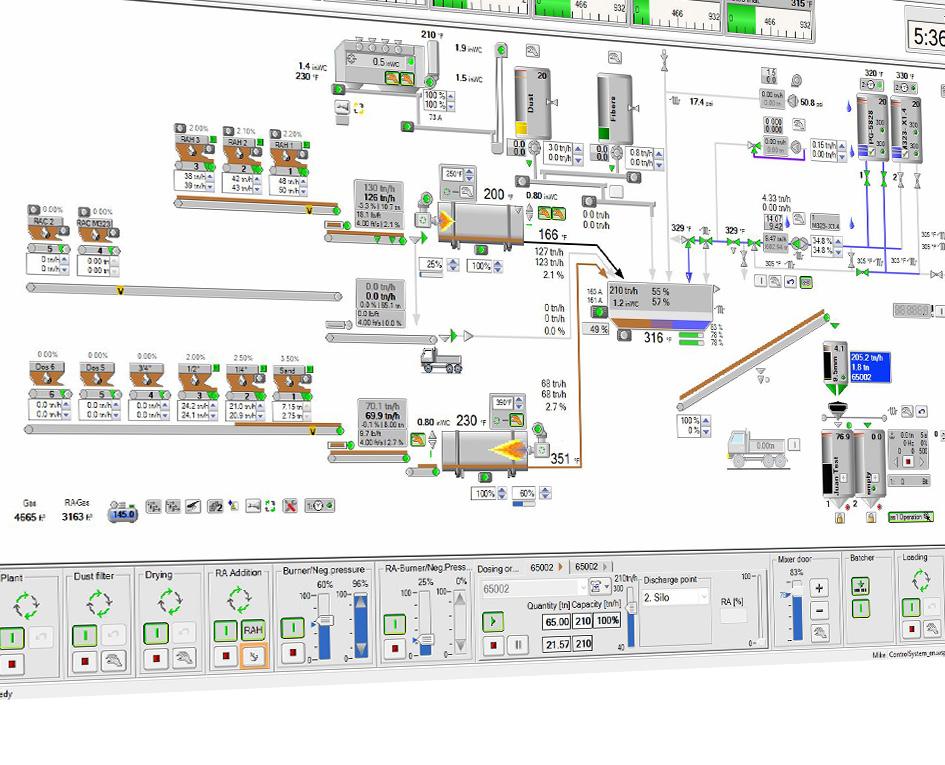Click the Dust filter cycle status icon
The image size is (945, 765).
[99, 603]
